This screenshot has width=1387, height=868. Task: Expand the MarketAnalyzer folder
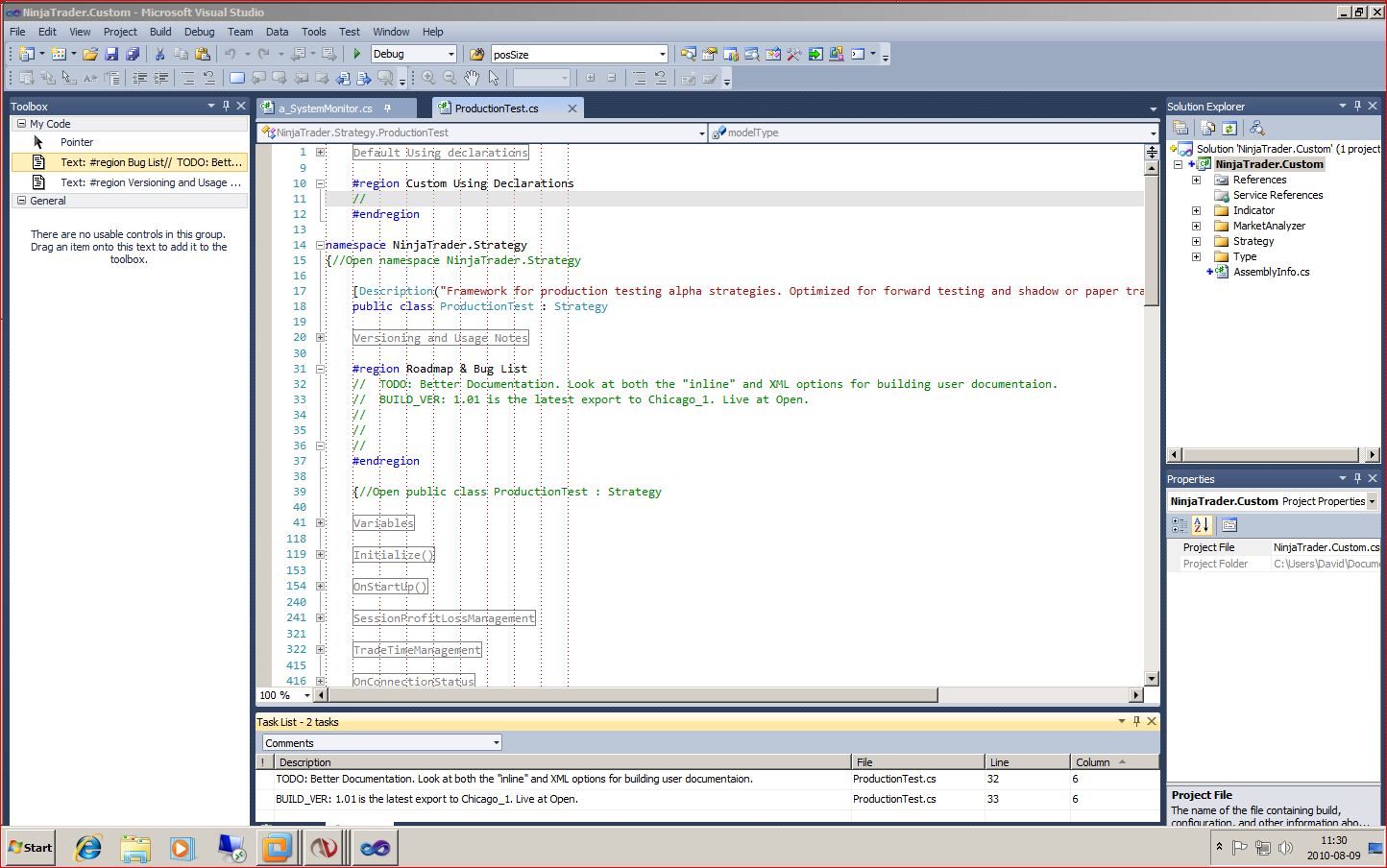coord(1196,226)
